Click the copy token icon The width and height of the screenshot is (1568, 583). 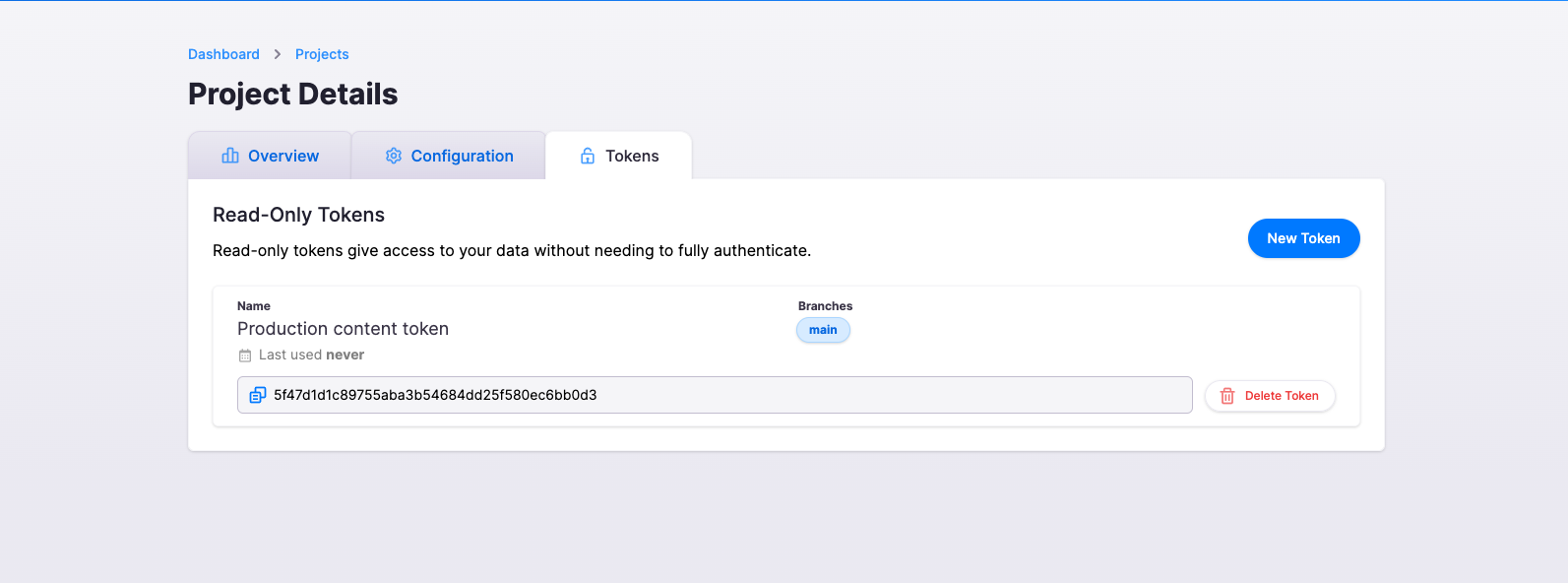pos(258,395)
